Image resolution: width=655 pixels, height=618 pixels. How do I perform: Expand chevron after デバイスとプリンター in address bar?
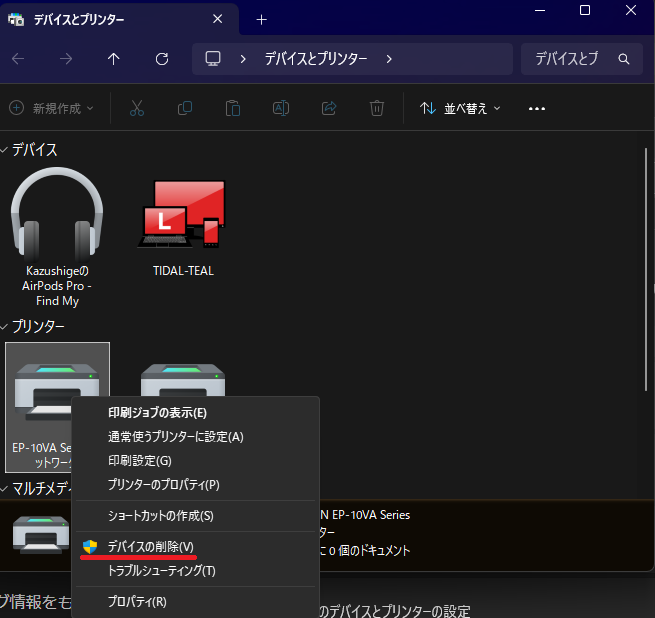(x=389, y=59)
